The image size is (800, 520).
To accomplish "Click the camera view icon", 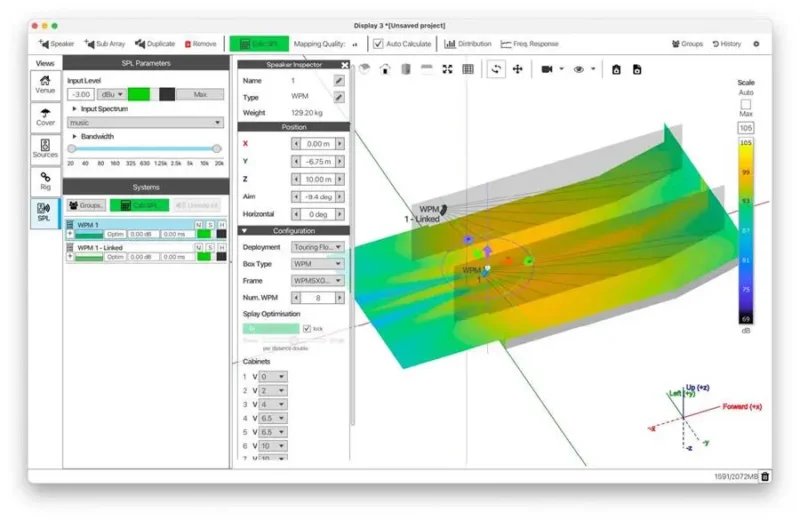I will [x=547, y=69].
